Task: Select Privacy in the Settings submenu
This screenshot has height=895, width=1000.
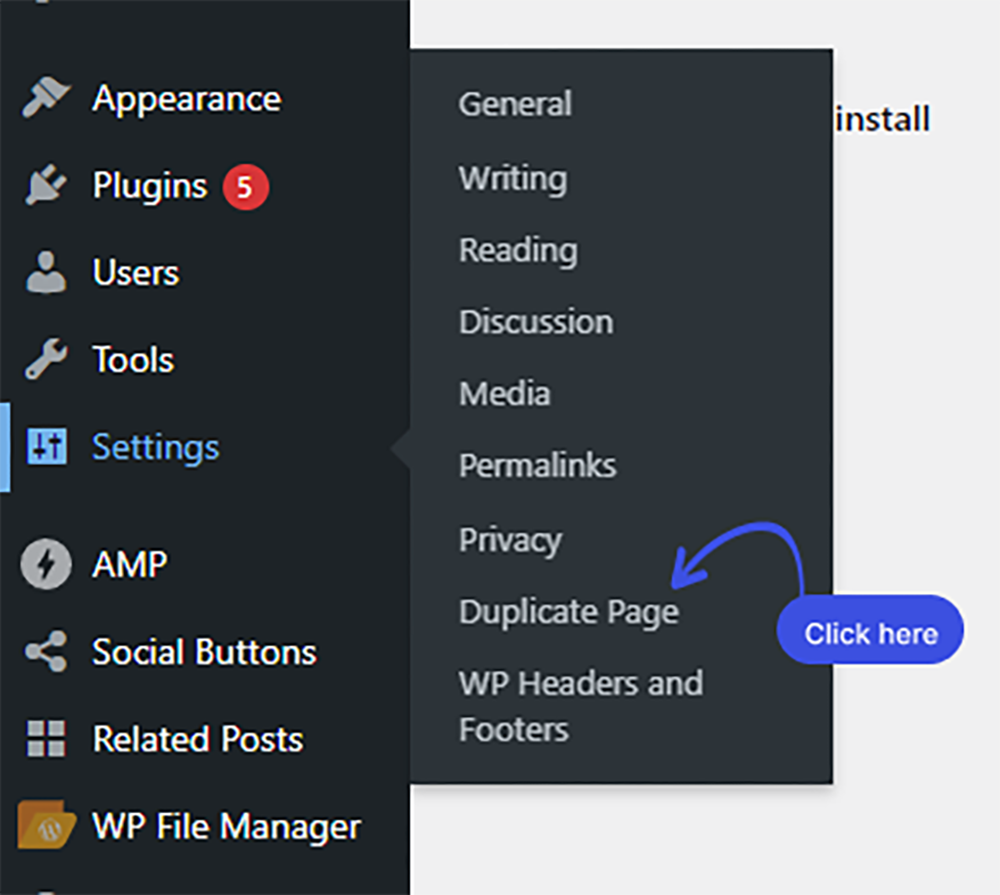Action: [510, 541]
